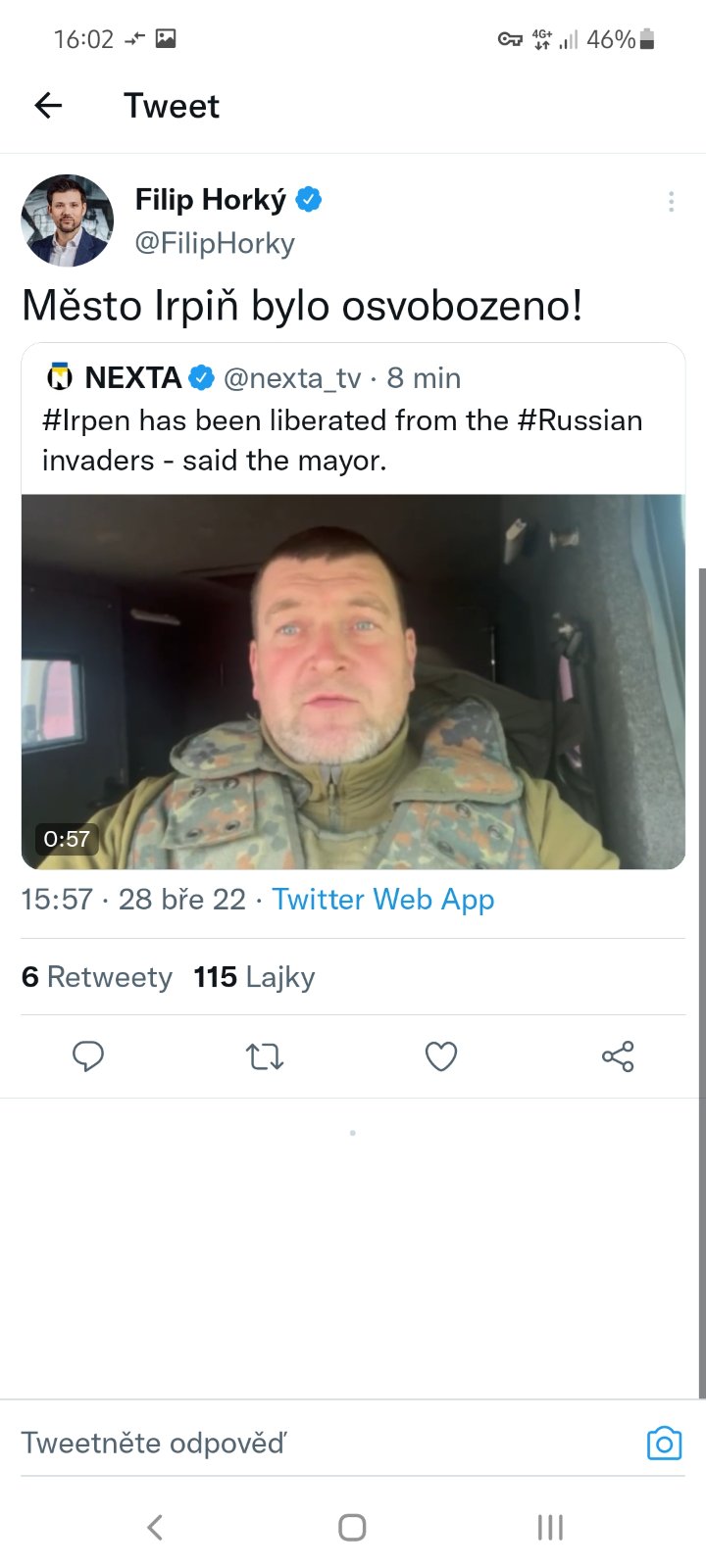Tap the 15:57 · 28 bře 22 timestamp
This screenshot has height=1568, width=706.
133,899
